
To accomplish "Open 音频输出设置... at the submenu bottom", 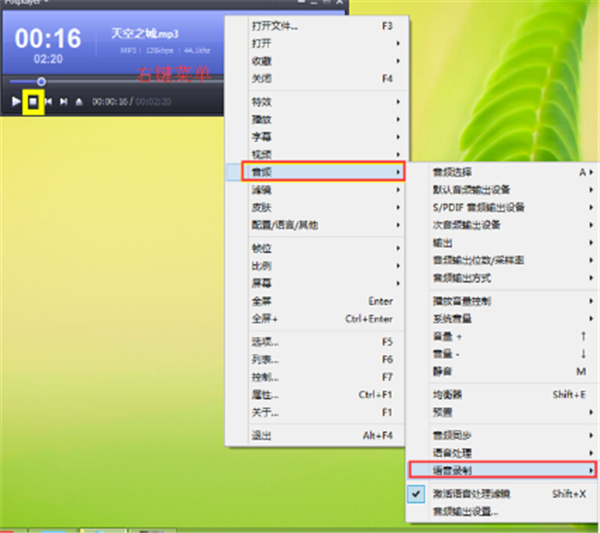I will [465, 511].
